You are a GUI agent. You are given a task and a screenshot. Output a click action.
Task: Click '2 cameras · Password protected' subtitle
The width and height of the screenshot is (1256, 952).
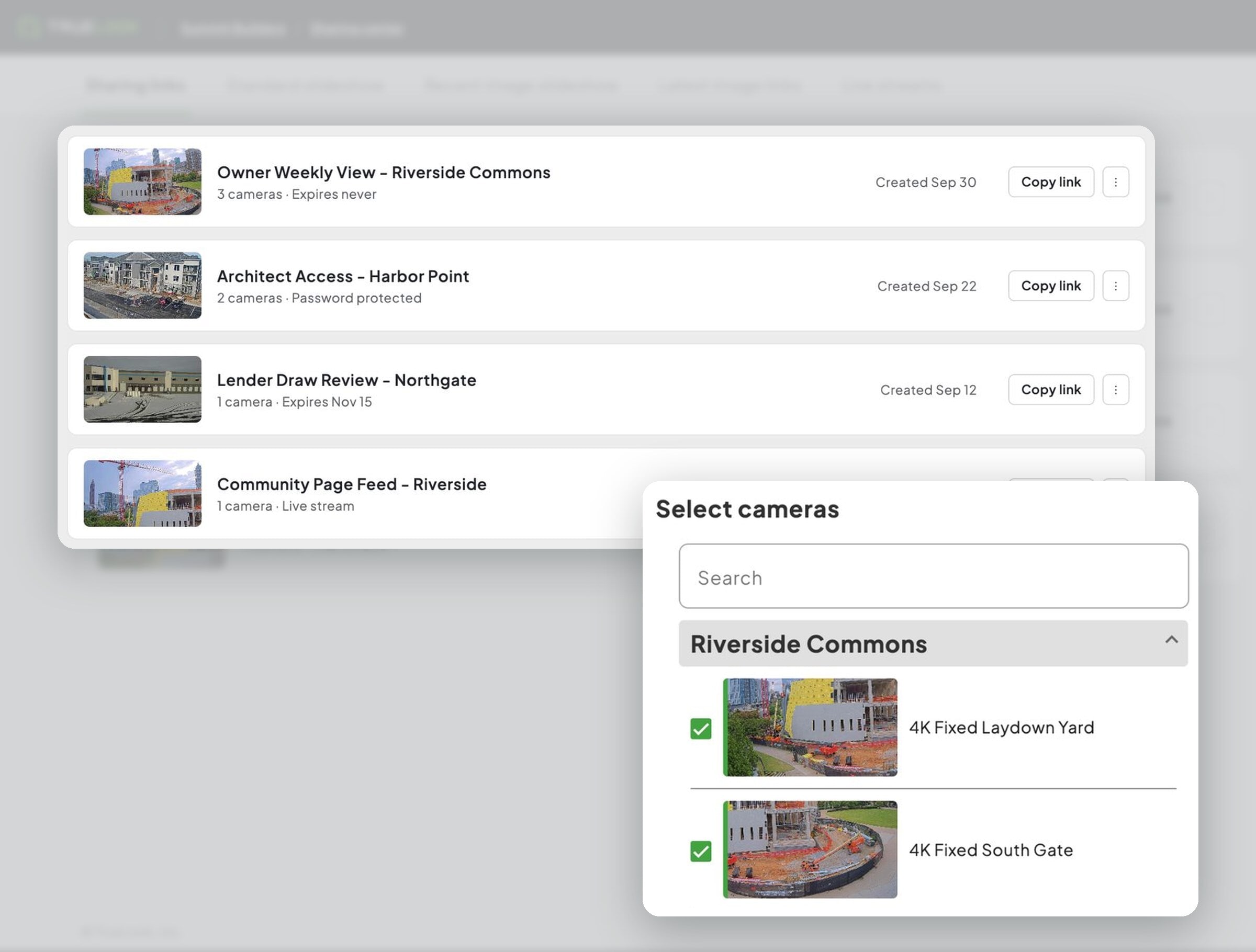tap(319, 298)
